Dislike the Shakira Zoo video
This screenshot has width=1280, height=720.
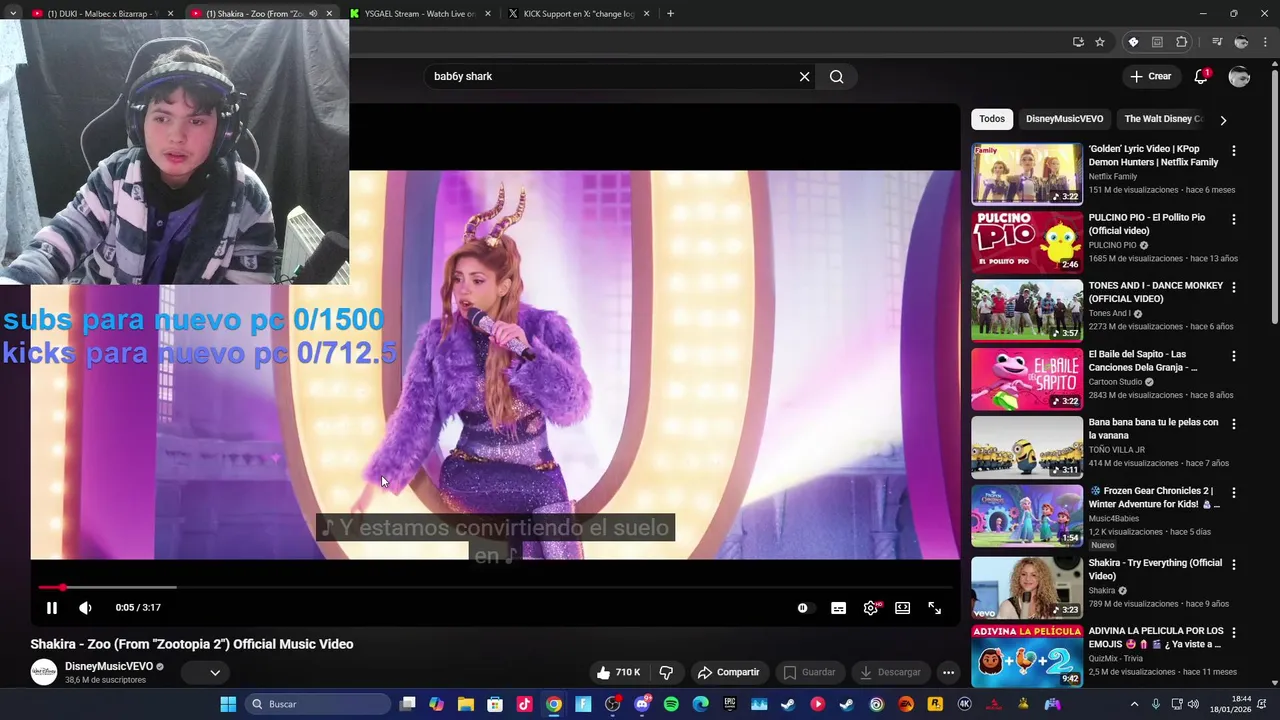pyautogui.click(x=666, y=672)
